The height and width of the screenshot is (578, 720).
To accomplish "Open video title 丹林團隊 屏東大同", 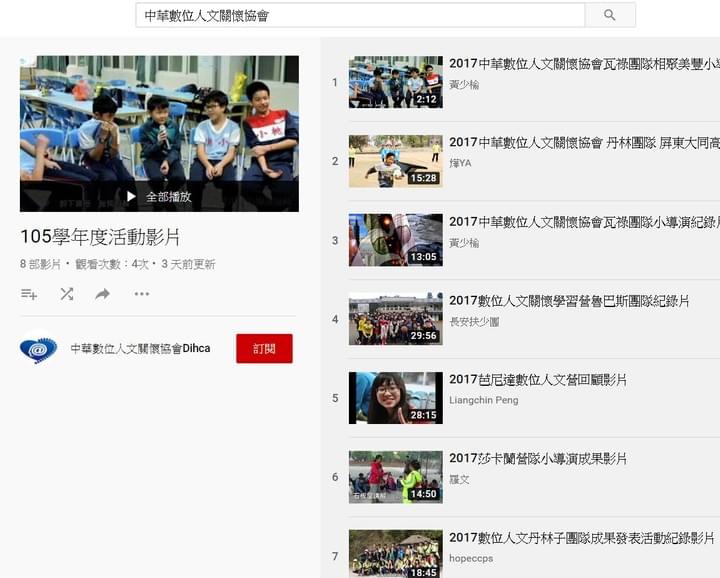I will (585, 143).
